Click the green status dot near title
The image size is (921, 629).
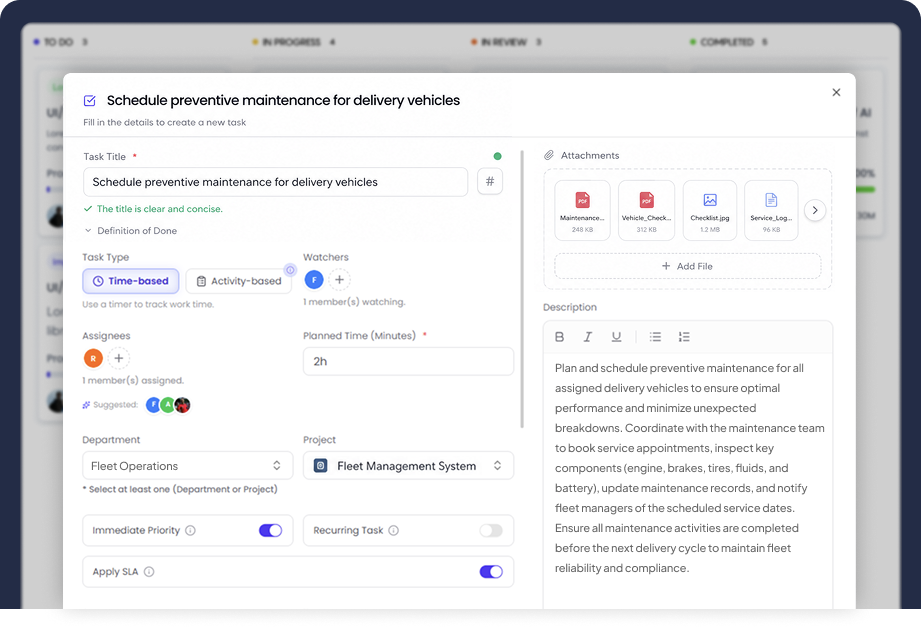498,156
